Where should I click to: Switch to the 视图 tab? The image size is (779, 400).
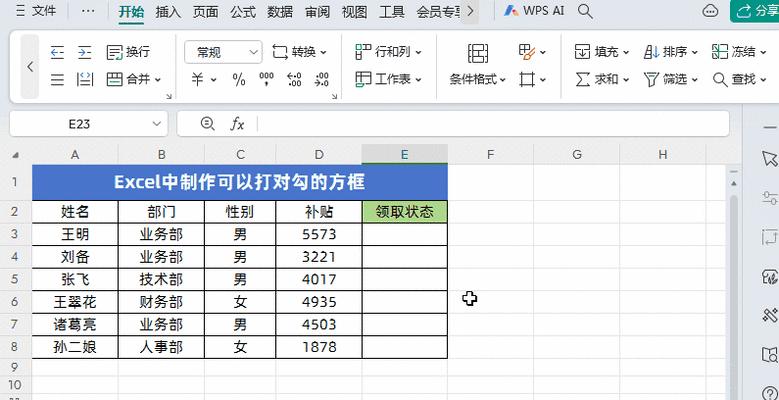pyautogui.click(x=354, y=12)
